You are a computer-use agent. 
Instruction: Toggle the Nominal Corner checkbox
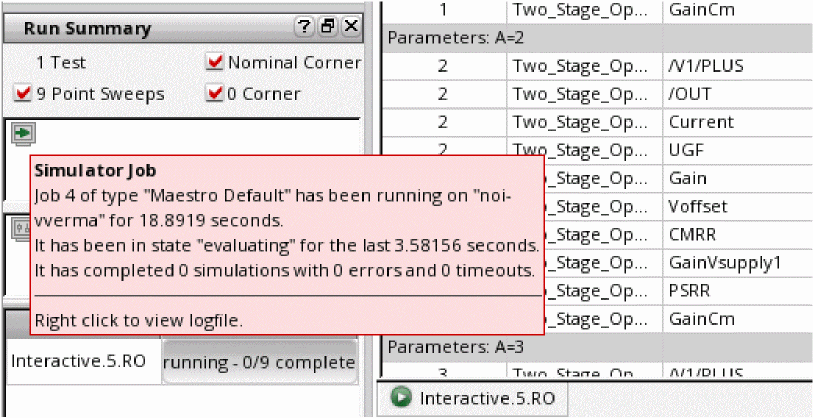[x=214, y=63]
